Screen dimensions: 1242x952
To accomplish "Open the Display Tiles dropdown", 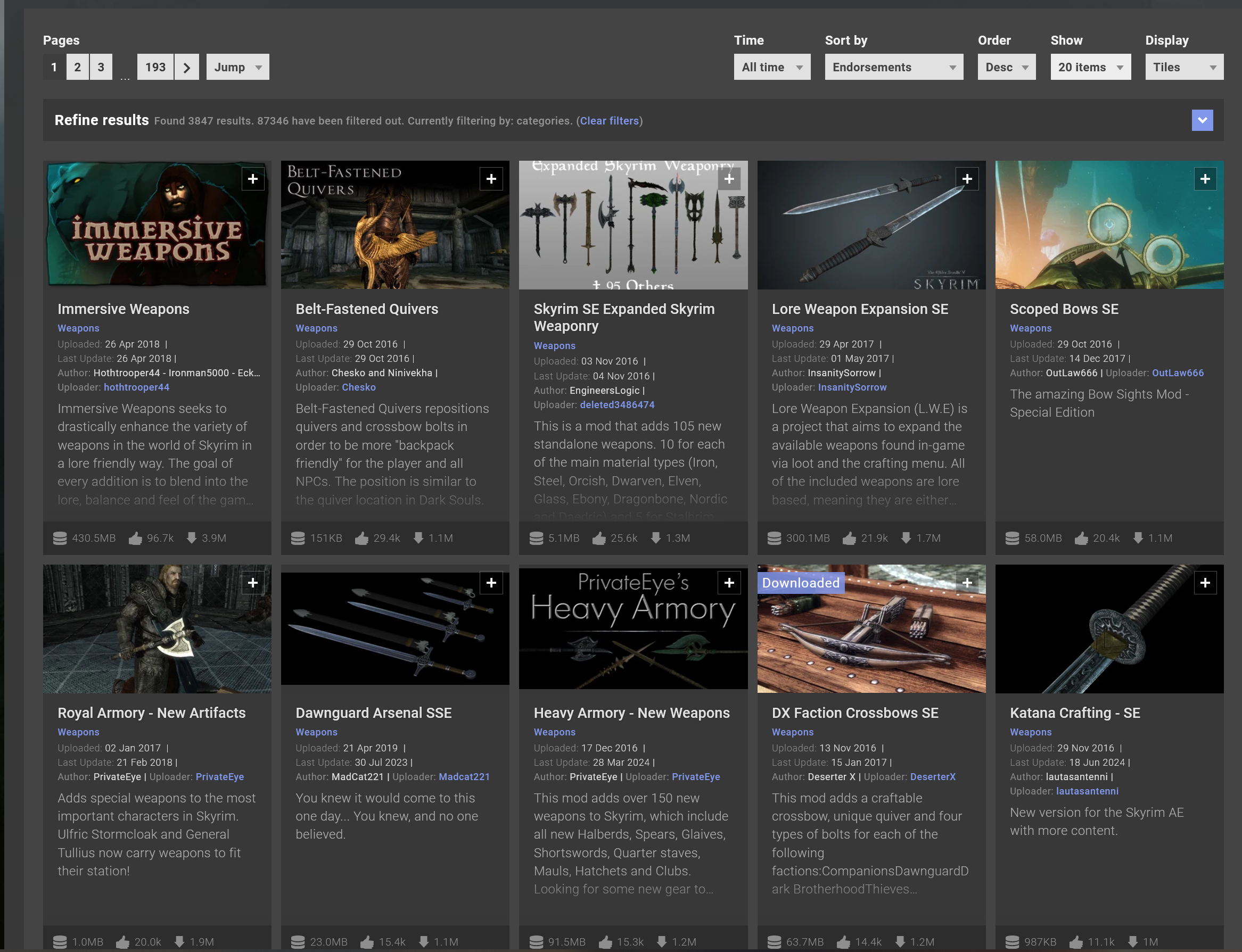I will point(1183,68).
